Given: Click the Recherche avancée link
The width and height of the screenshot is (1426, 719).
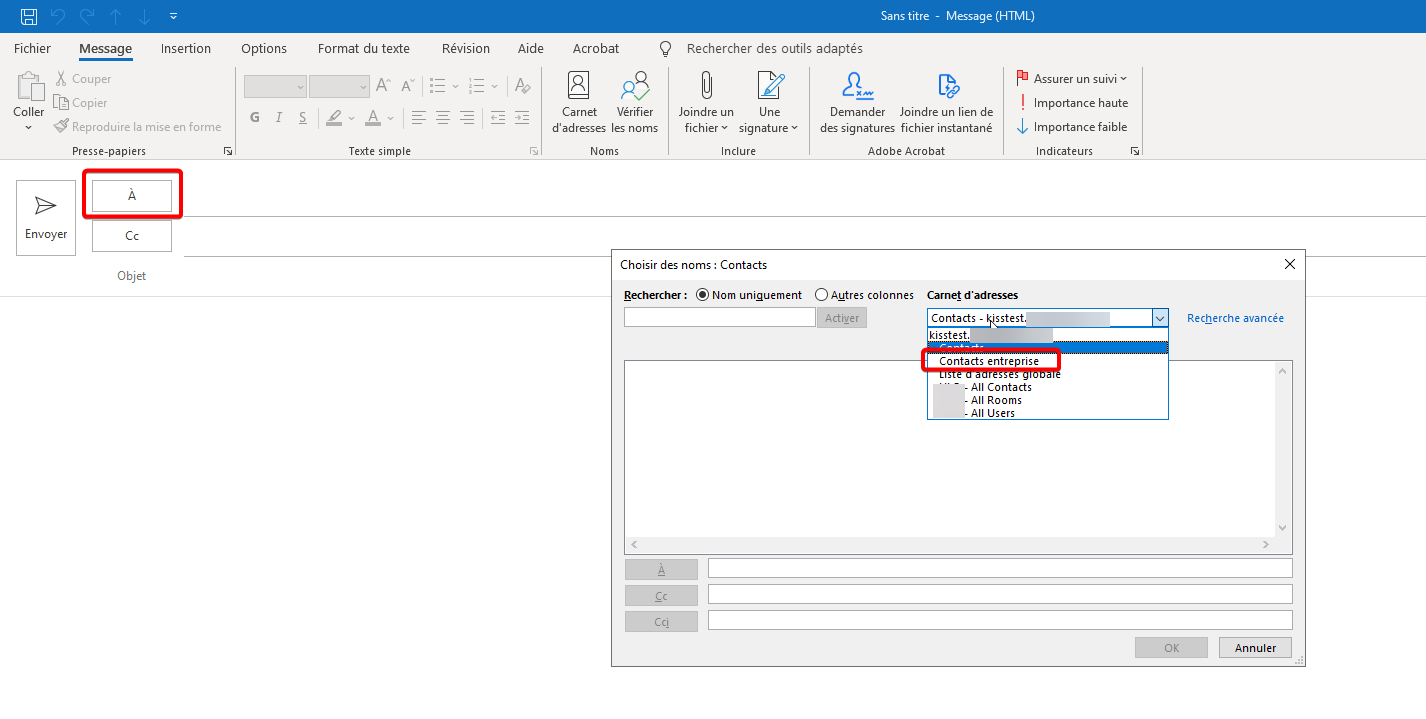Looking at the screenshot, I should (1235, 318).
